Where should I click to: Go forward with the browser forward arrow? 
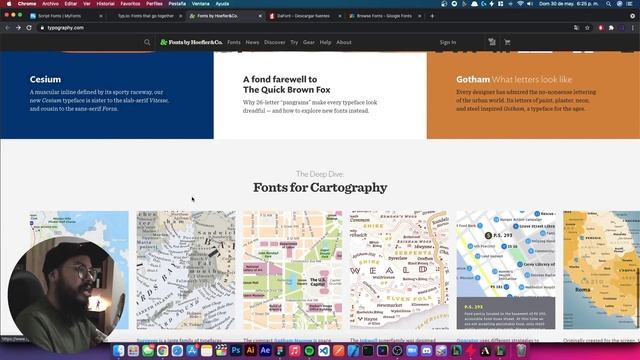(x=18, y=28)
